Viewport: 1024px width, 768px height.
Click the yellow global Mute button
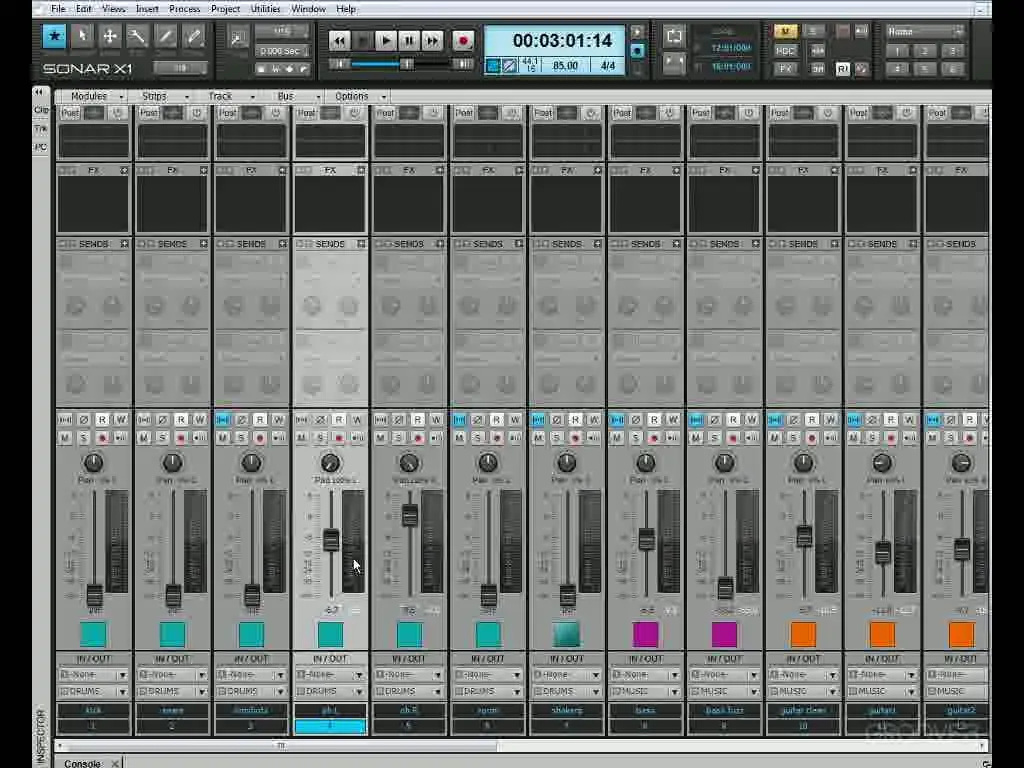coord(785,31)
